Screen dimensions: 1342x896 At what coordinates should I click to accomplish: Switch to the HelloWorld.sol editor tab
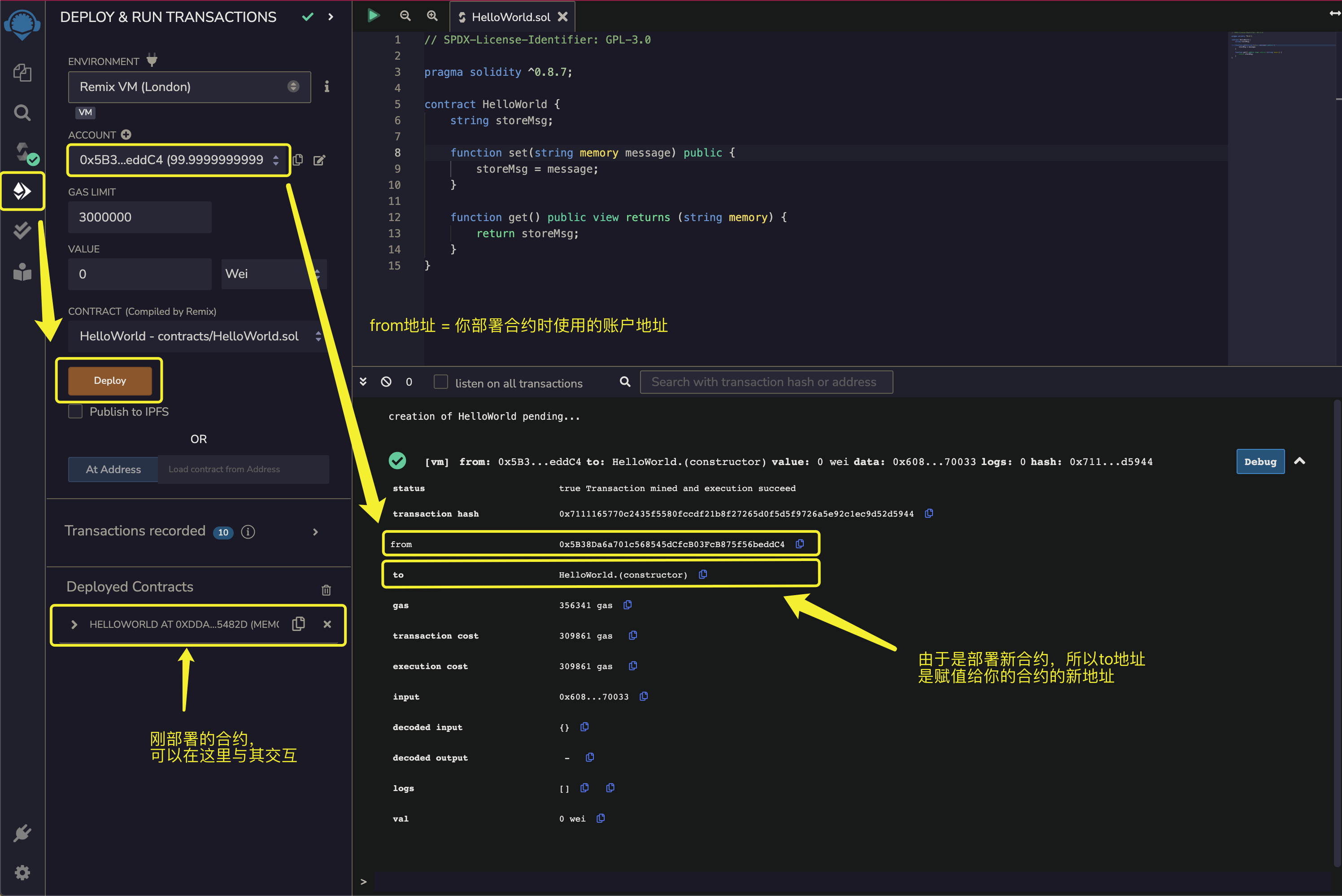click(x=510, y=17)
